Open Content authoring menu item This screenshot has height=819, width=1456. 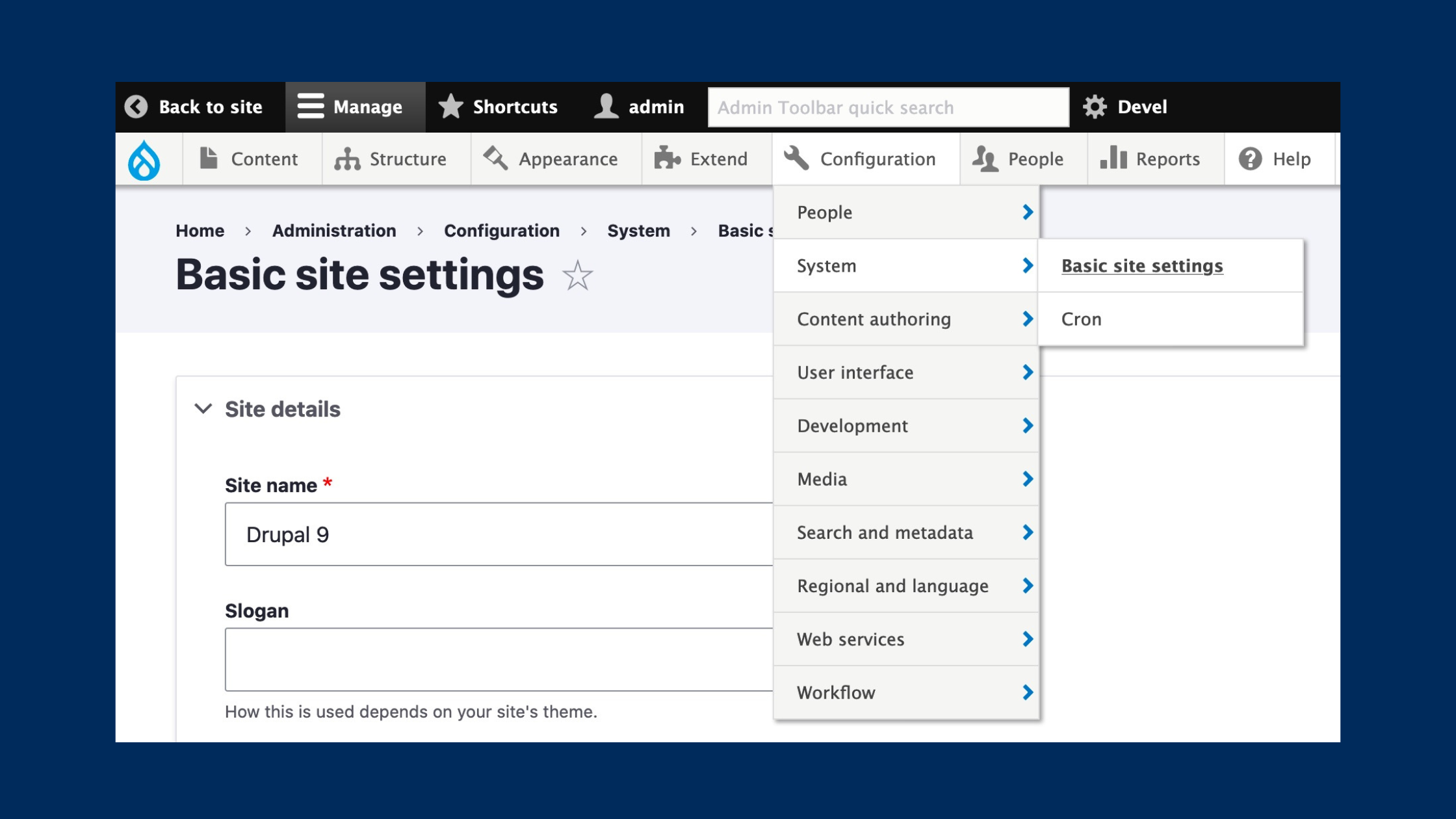pyautogui.click(x=906, y=319)
